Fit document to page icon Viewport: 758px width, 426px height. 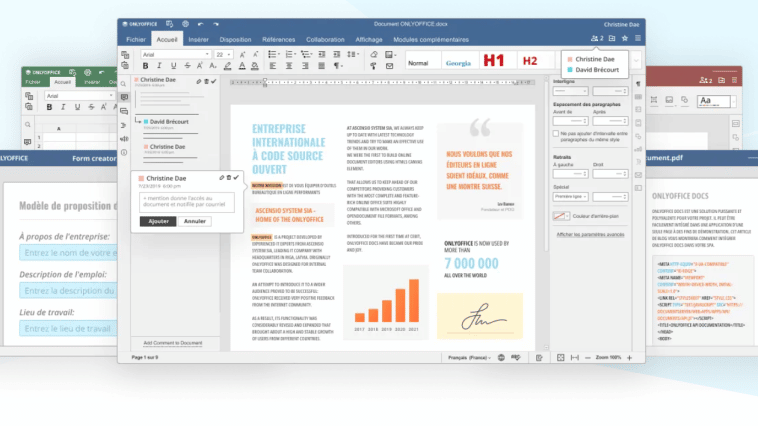(x=560, y=358)
